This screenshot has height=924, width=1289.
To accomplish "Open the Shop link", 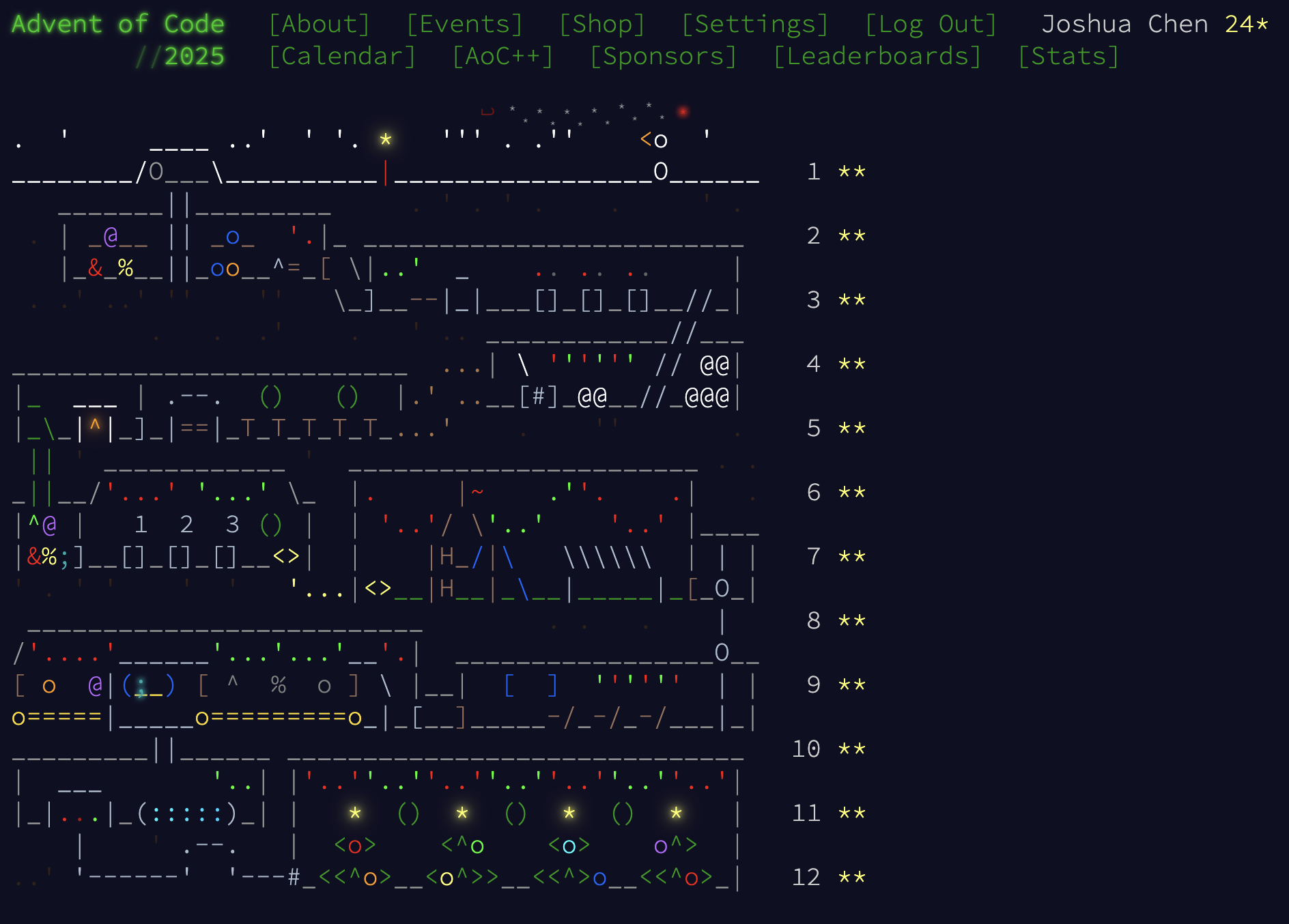I will click(601, 25).
